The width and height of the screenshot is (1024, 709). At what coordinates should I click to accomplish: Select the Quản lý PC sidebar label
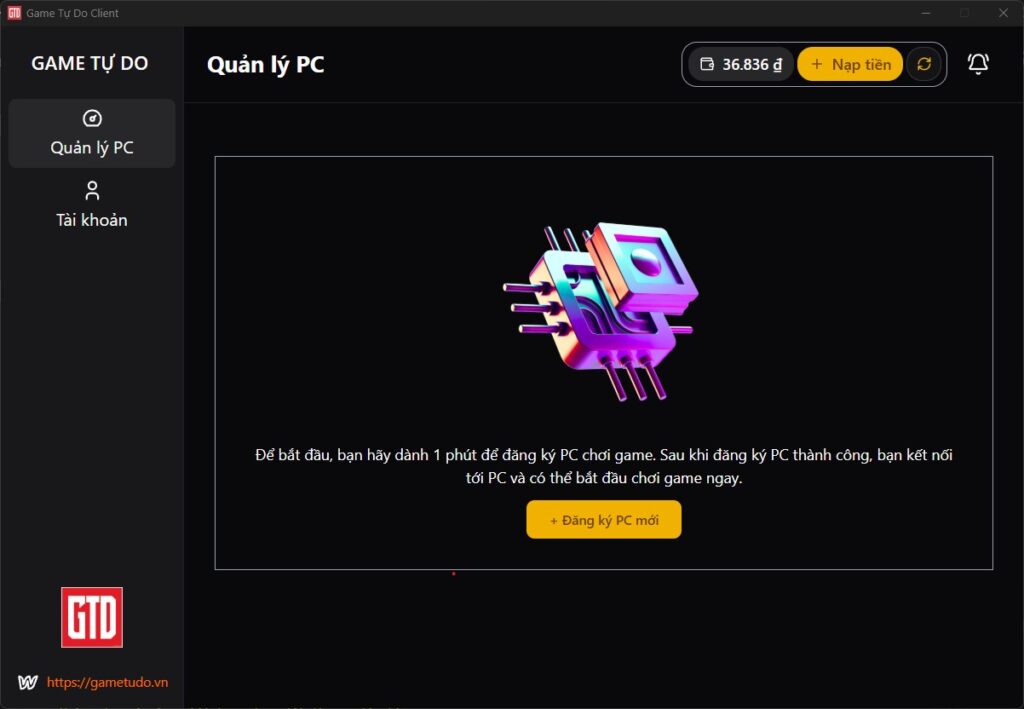tap(92, 148)
